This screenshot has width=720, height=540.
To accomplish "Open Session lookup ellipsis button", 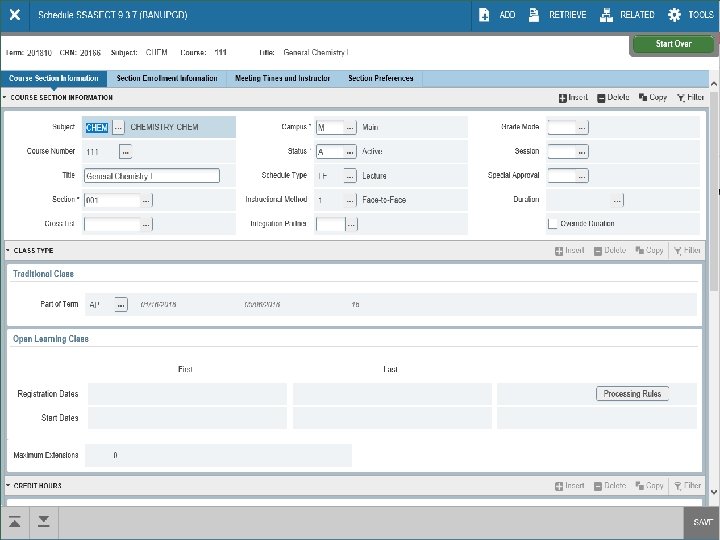I will [x=582, y=152].
